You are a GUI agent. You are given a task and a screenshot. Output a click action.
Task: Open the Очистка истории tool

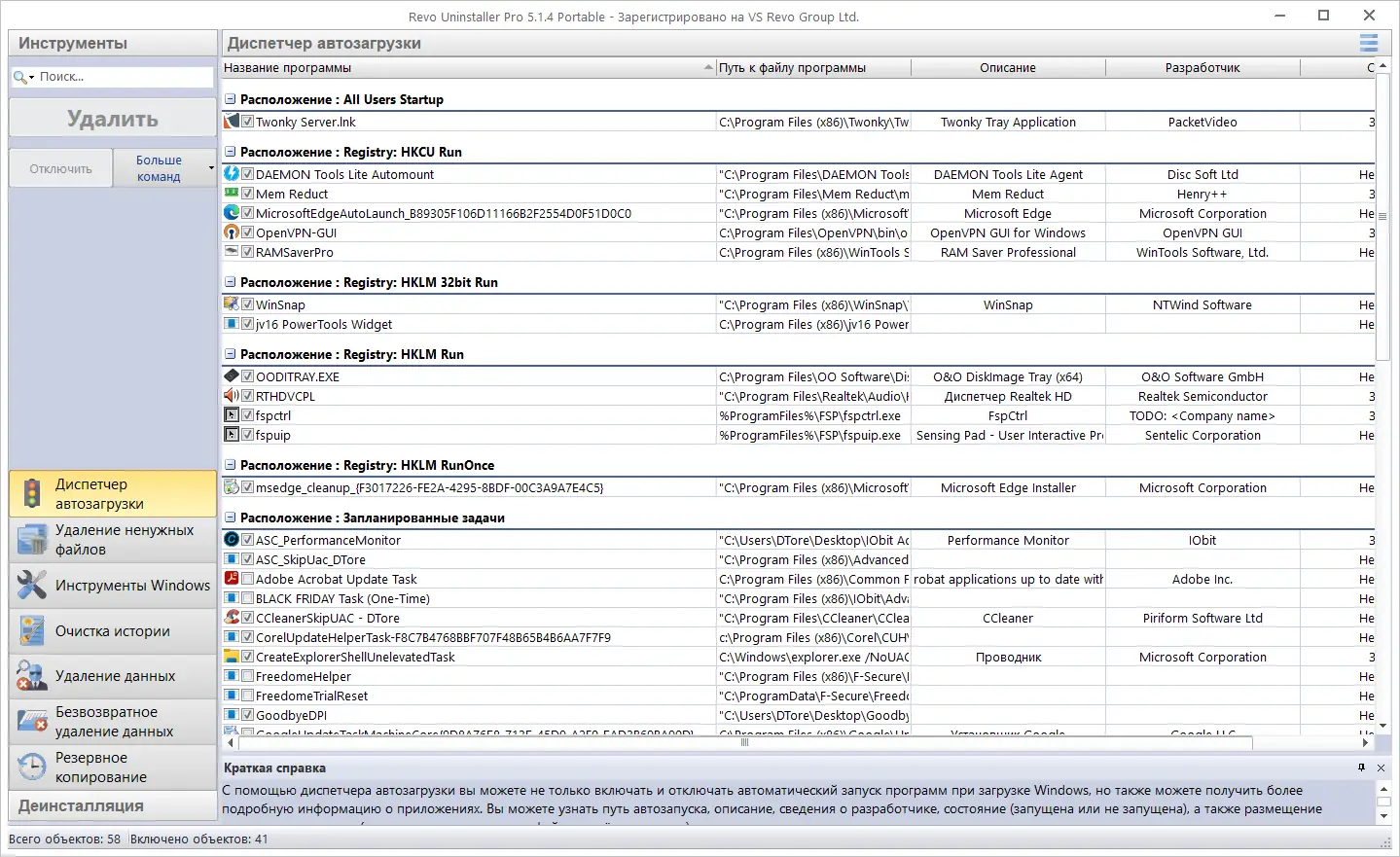[x=113, y=631]
